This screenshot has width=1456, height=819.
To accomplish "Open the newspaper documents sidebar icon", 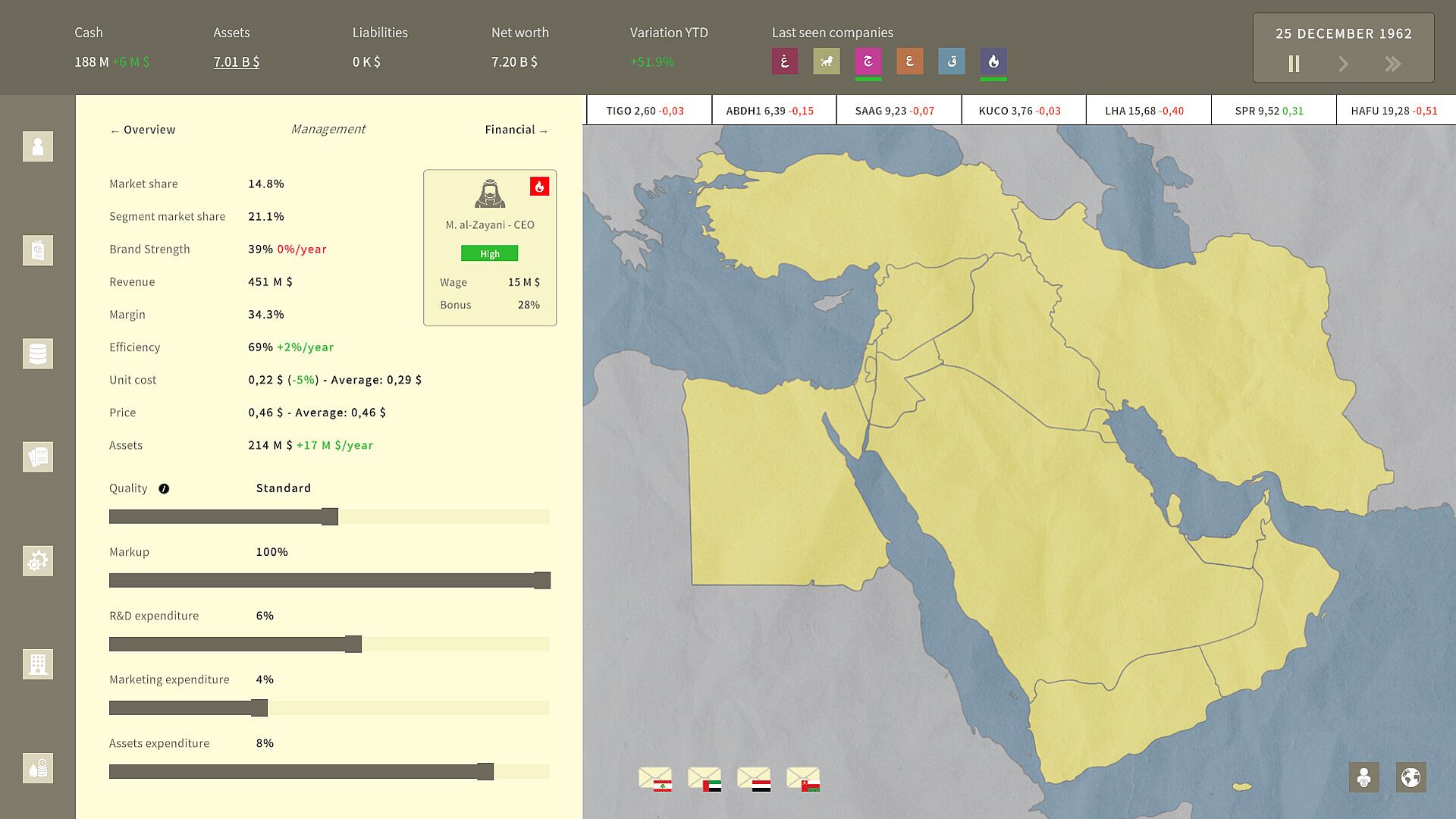I will click(x=37, y=457).
